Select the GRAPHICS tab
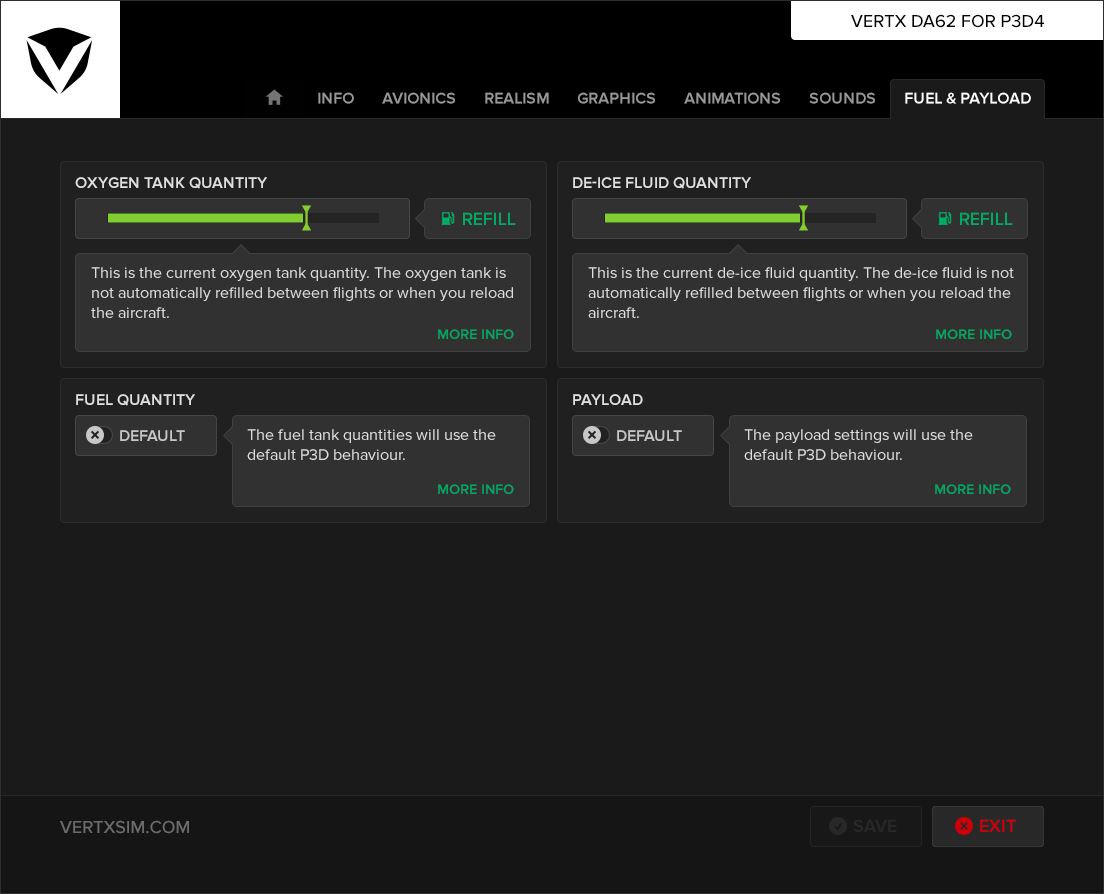The image size is (1104, 894). click(616, 99)
